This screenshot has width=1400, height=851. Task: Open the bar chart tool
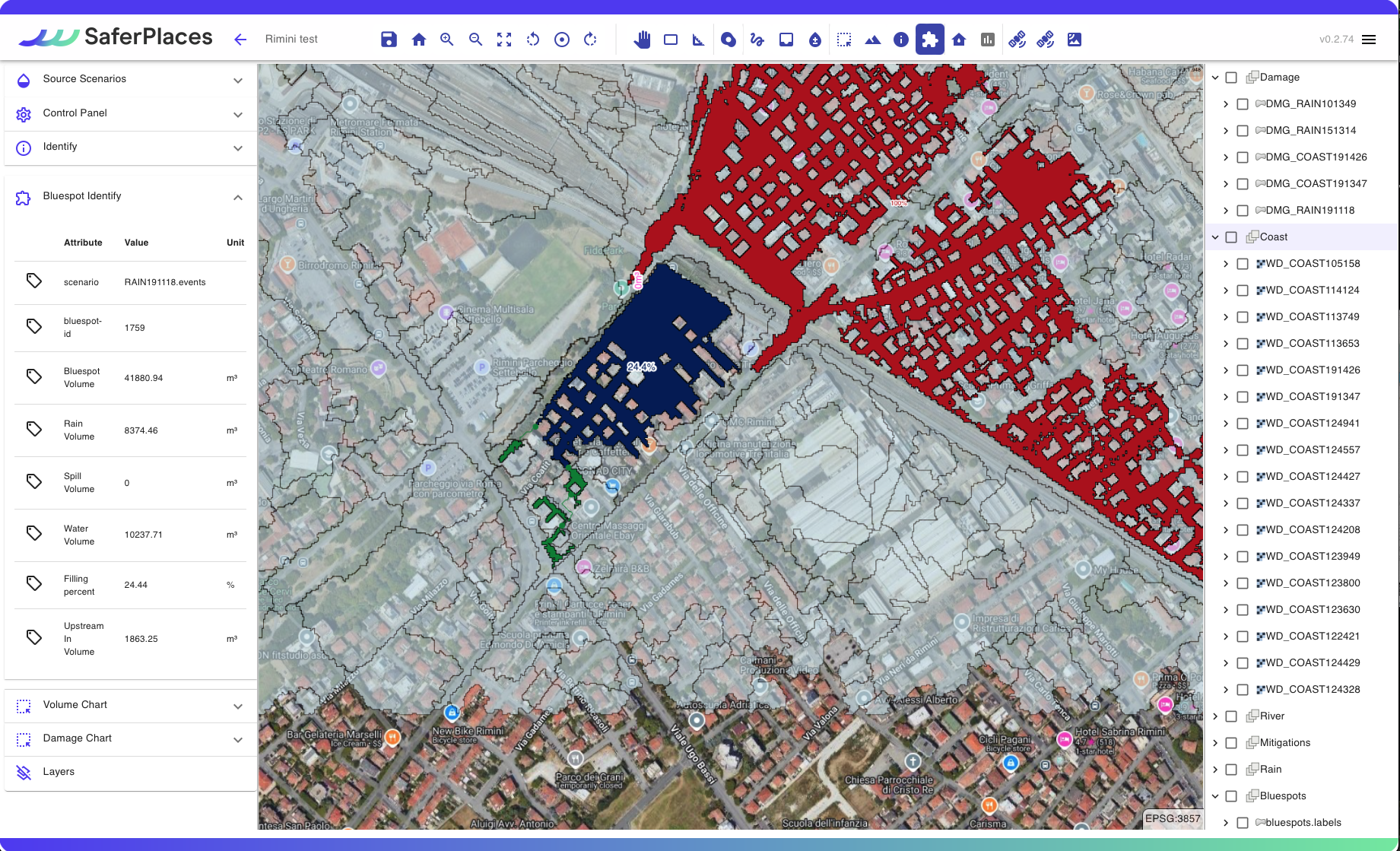tap(987, 40)
